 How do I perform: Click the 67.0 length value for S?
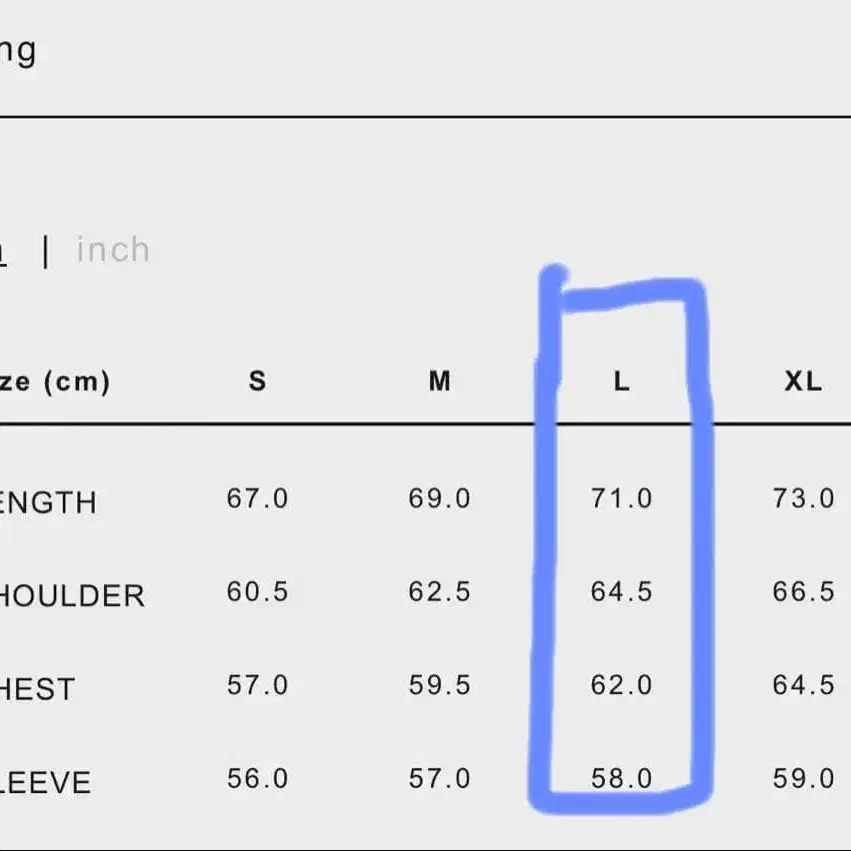(257, 498)
